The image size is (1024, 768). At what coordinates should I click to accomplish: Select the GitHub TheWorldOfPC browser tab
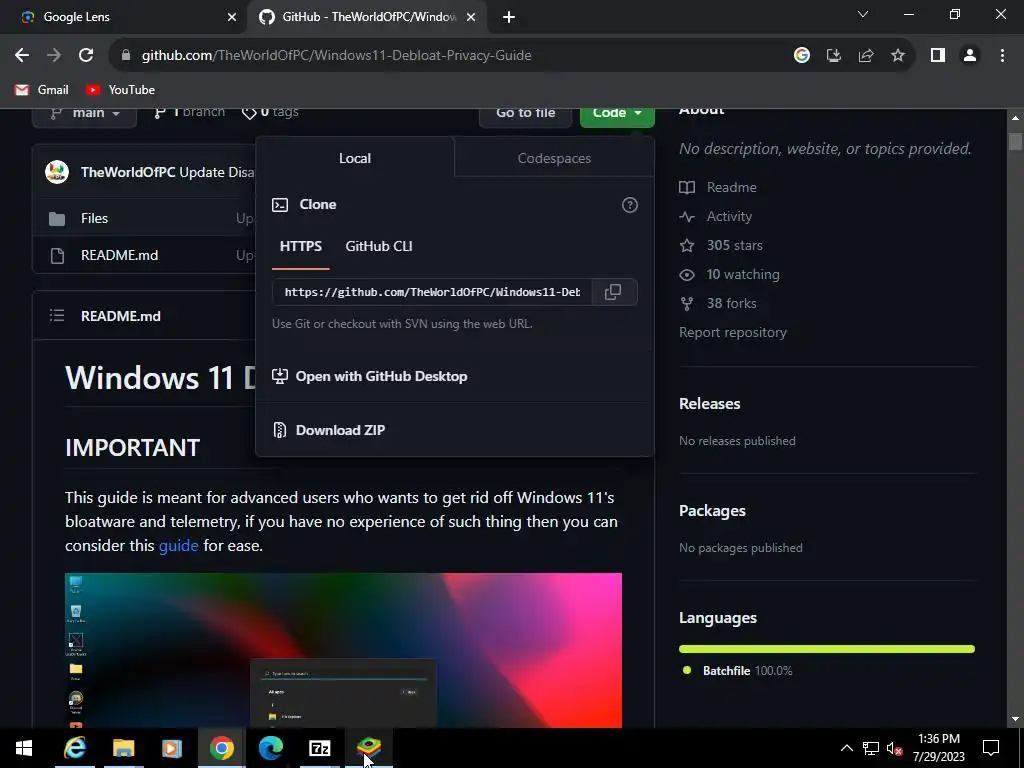coord(366,18)
